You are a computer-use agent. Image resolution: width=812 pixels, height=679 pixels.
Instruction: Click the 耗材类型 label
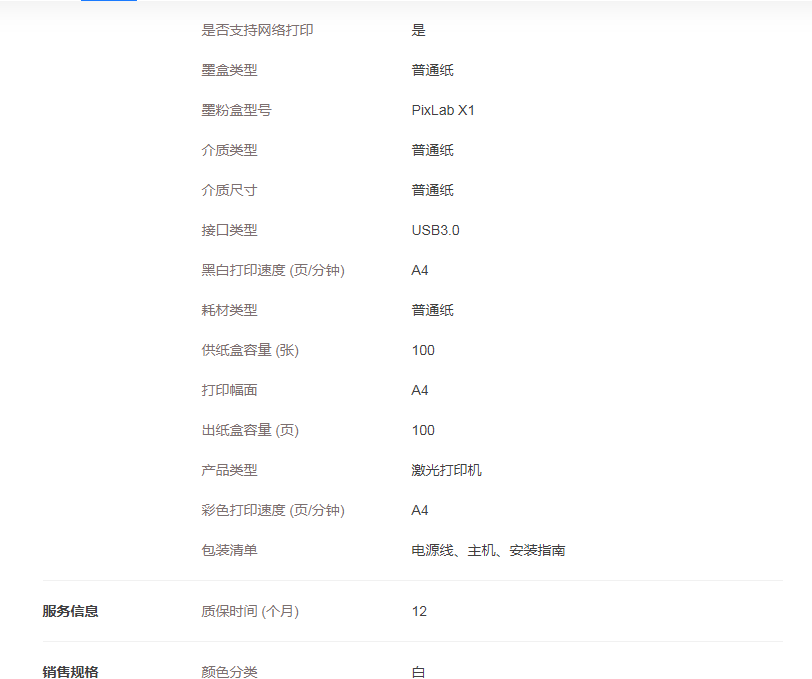[x=229, y=310]
